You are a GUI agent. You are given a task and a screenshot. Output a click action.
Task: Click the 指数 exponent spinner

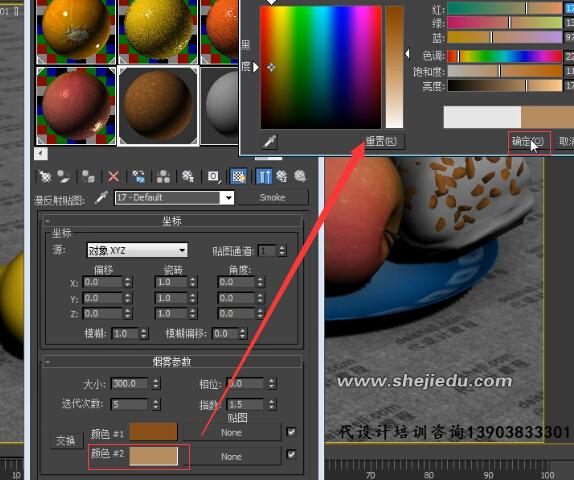[271, 404]
